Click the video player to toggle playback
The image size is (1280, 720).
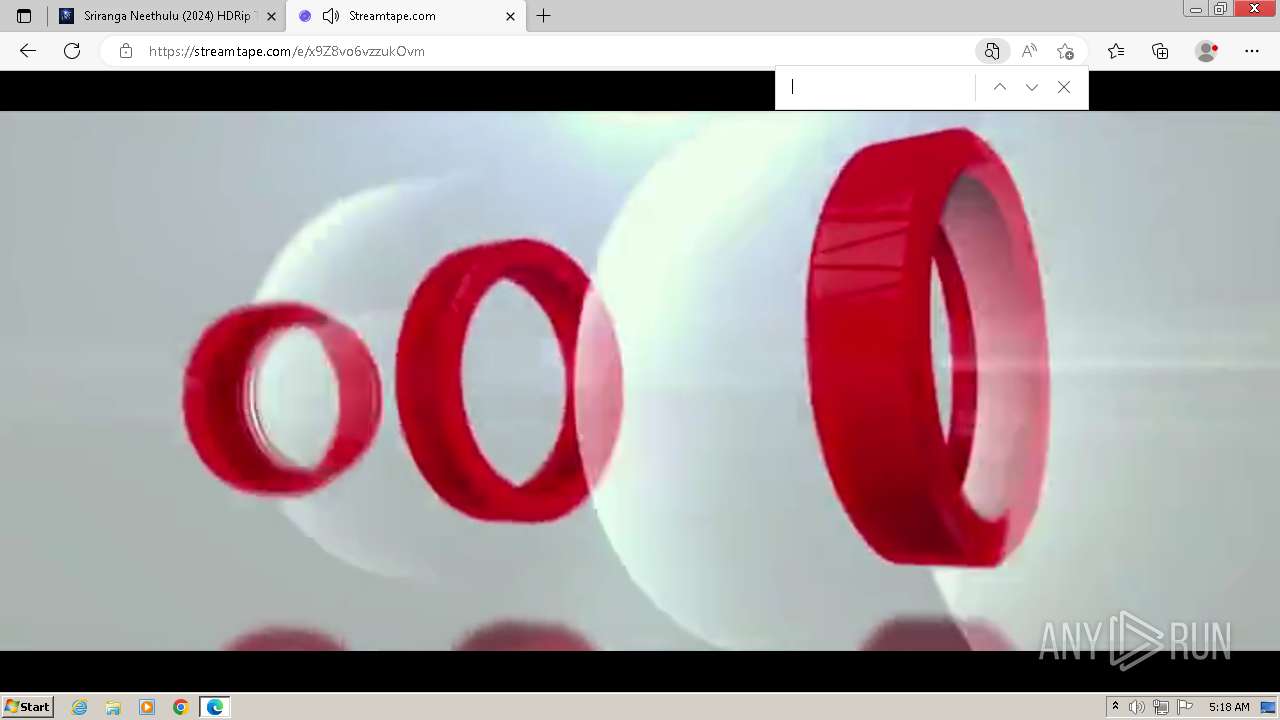point(640,381)
